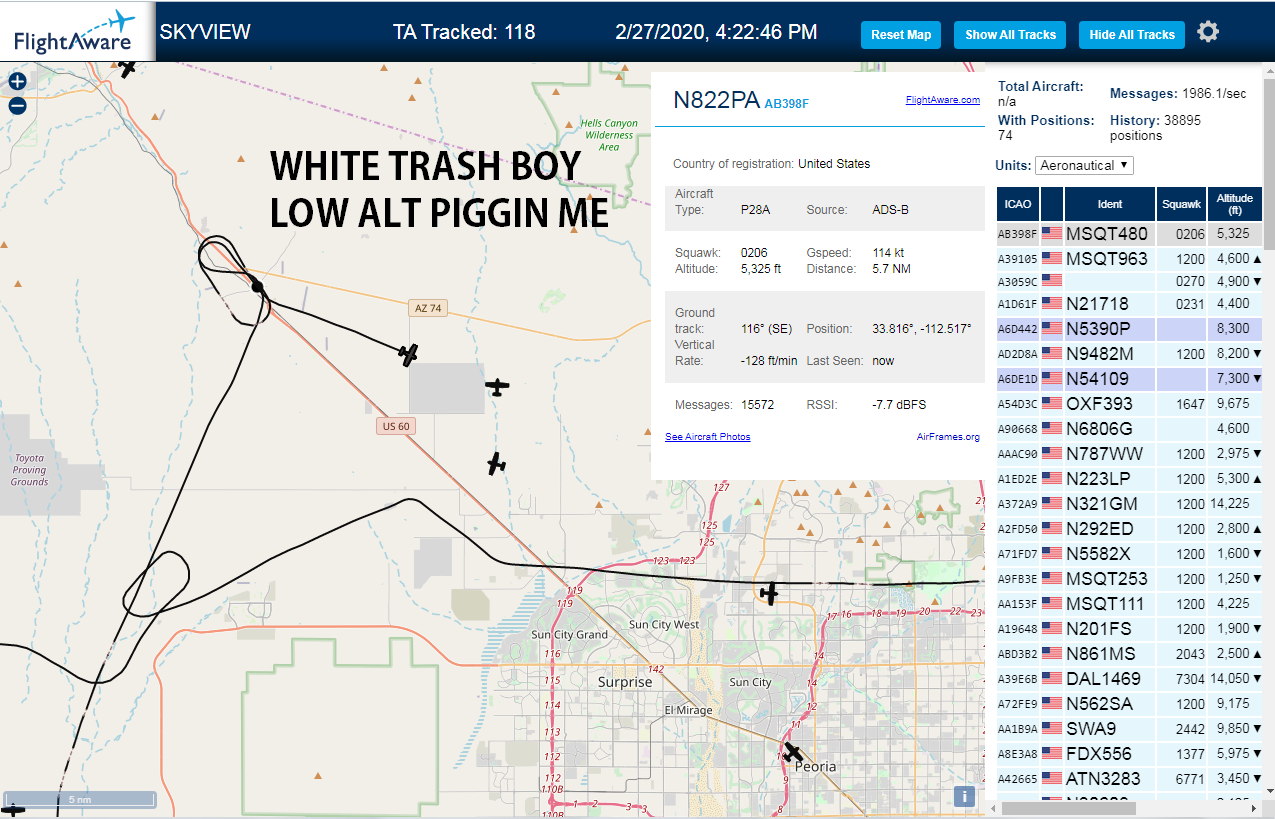Select the MSQT111 aircraft row
Screen dimensions: 1275x819
pos(1130,604)
